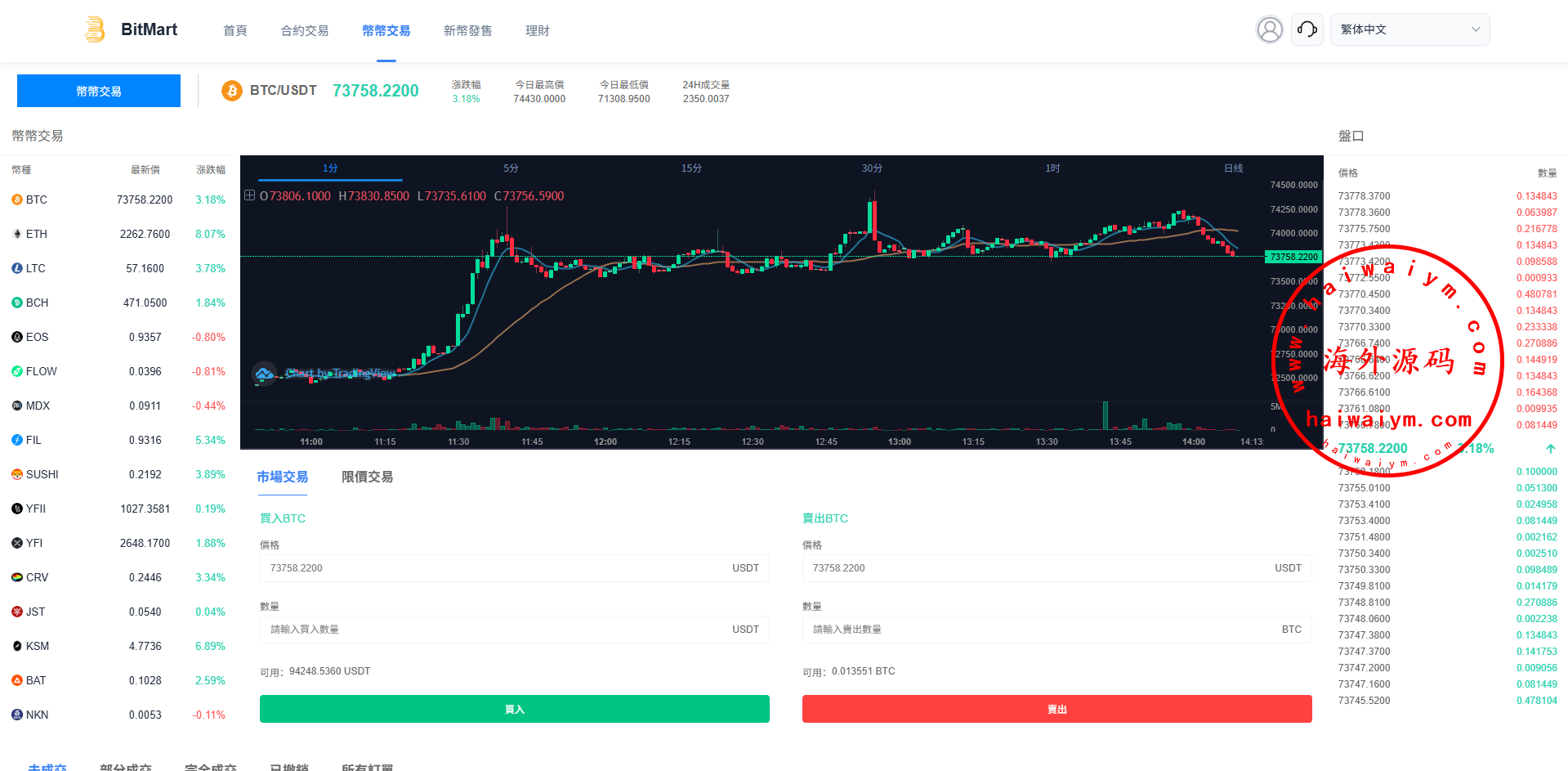Switch to the 限價交易 tab
Screen dimensions: 1568x771
point(367,477)
